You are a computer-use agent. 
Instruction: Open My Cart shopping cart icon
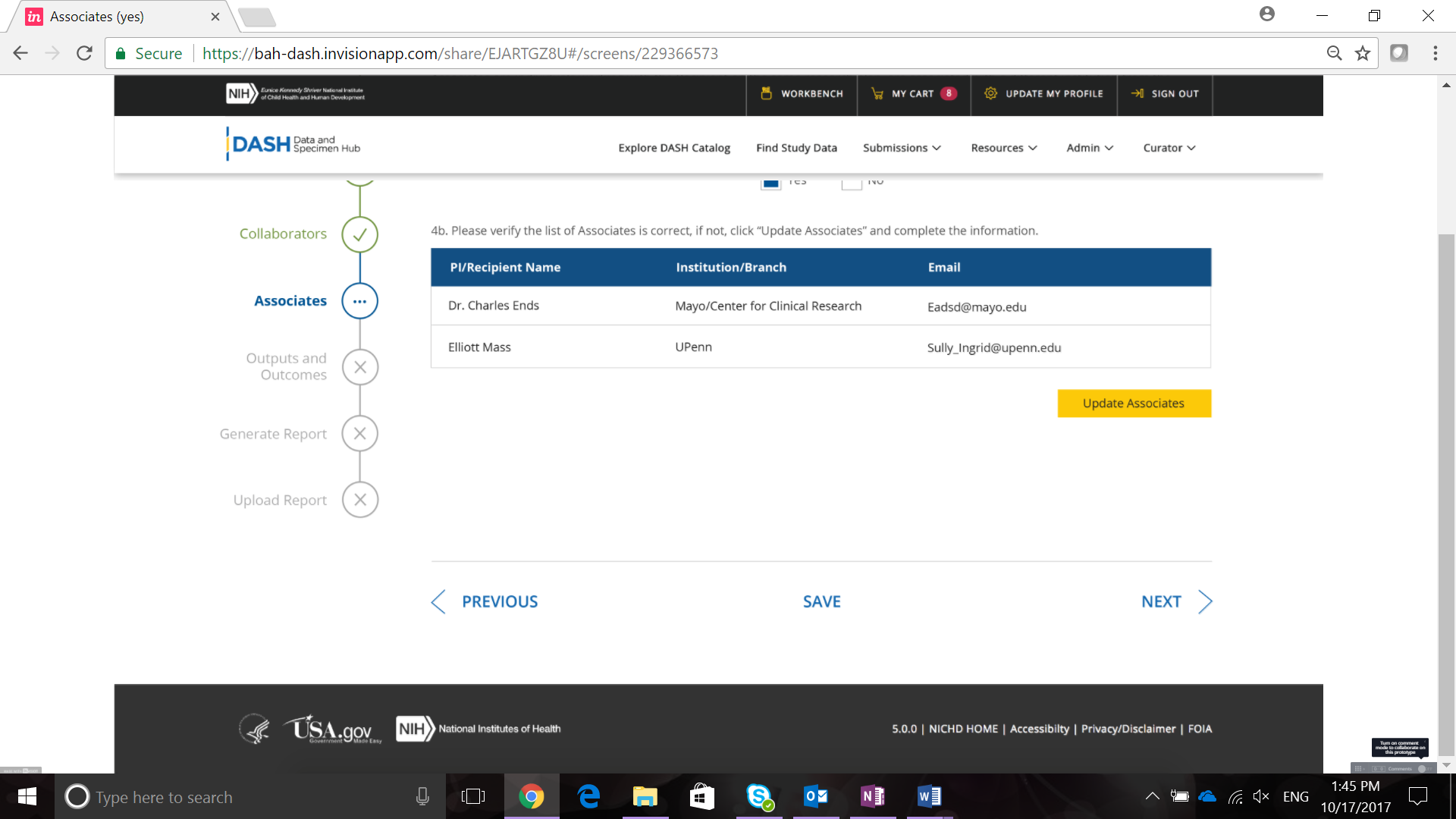[877, 93]
